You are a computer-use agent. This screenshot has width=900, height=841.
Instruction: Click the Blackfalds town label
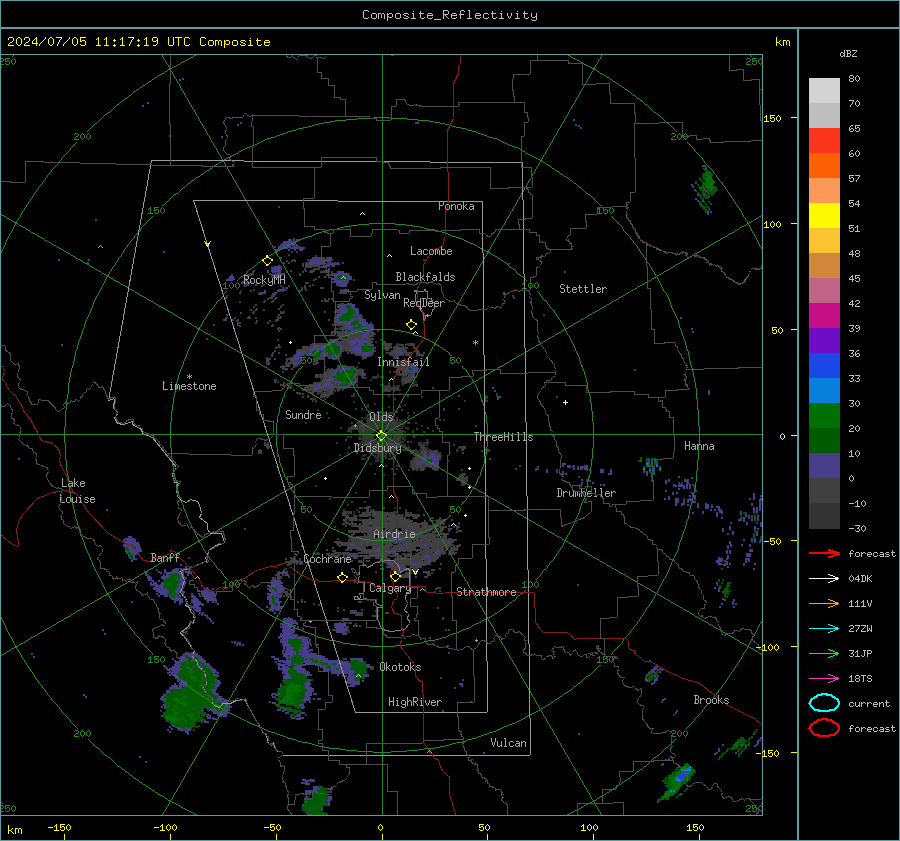coord(425,277)
